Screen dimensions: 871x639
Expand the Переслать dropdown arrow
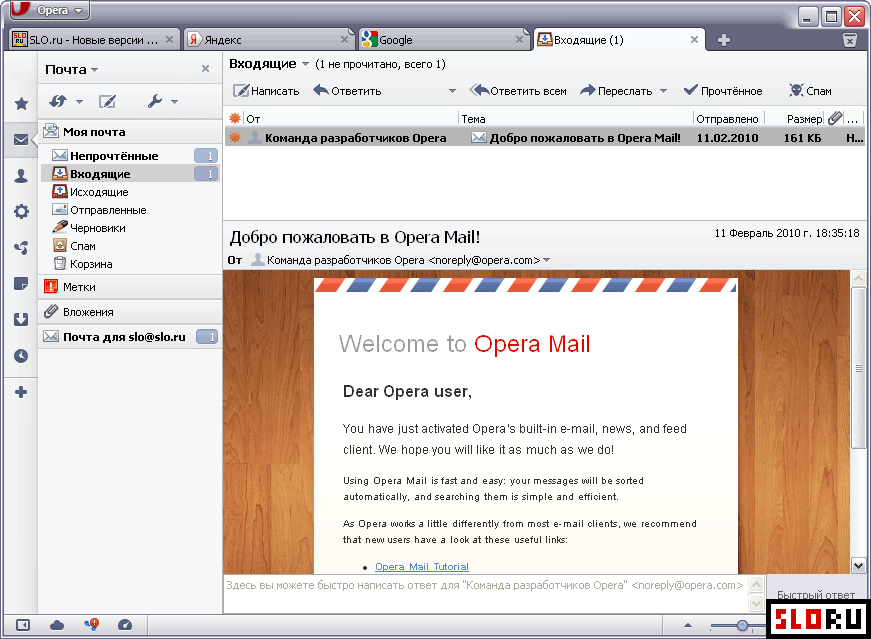coord(663,91)
